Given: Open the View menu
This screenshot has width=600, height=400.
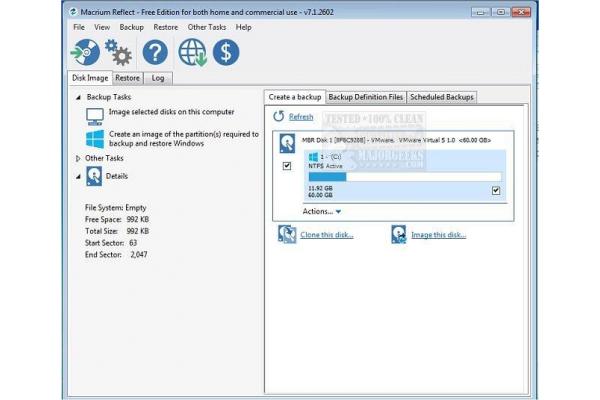Looking at the screenshot, I should pos(102,27).
